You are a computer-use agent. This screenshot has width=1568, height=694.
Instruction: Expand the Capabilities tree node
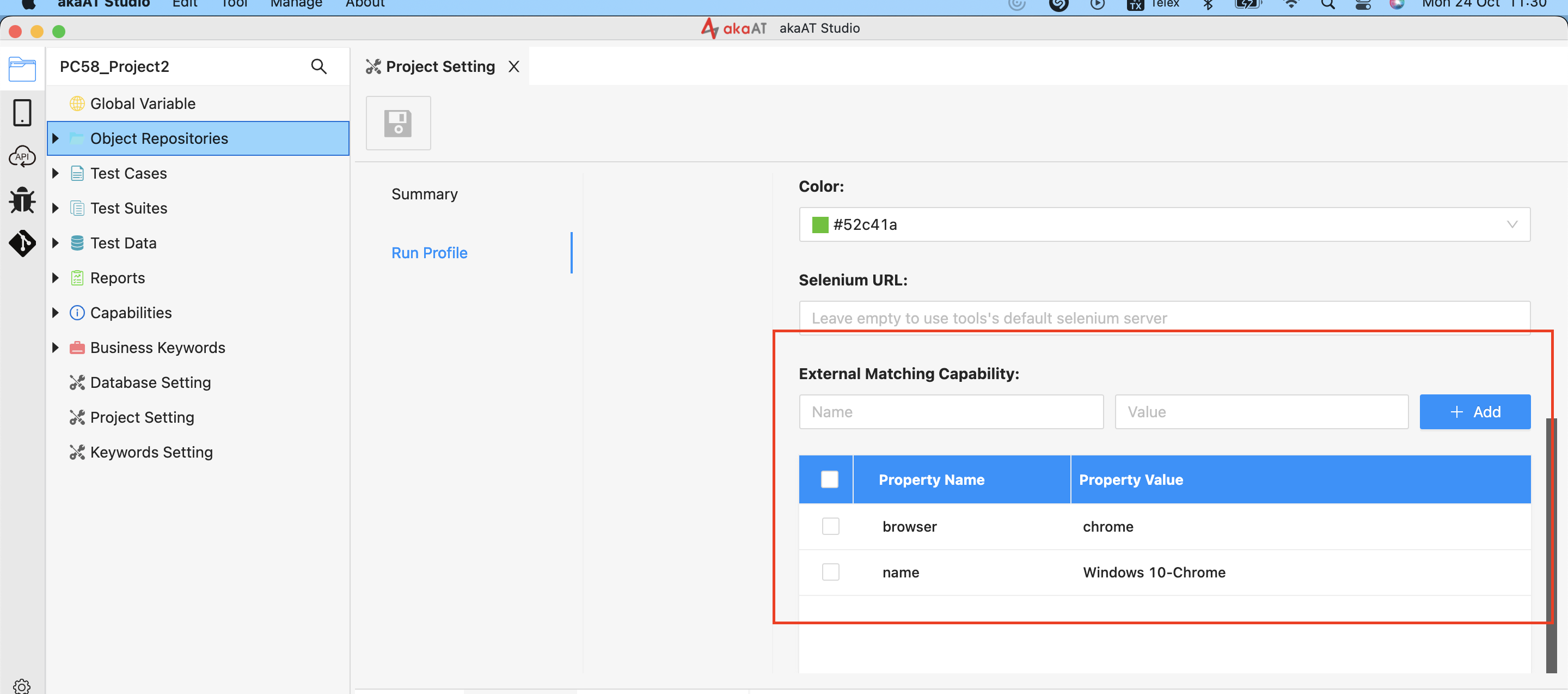click(x=56, y=313)
